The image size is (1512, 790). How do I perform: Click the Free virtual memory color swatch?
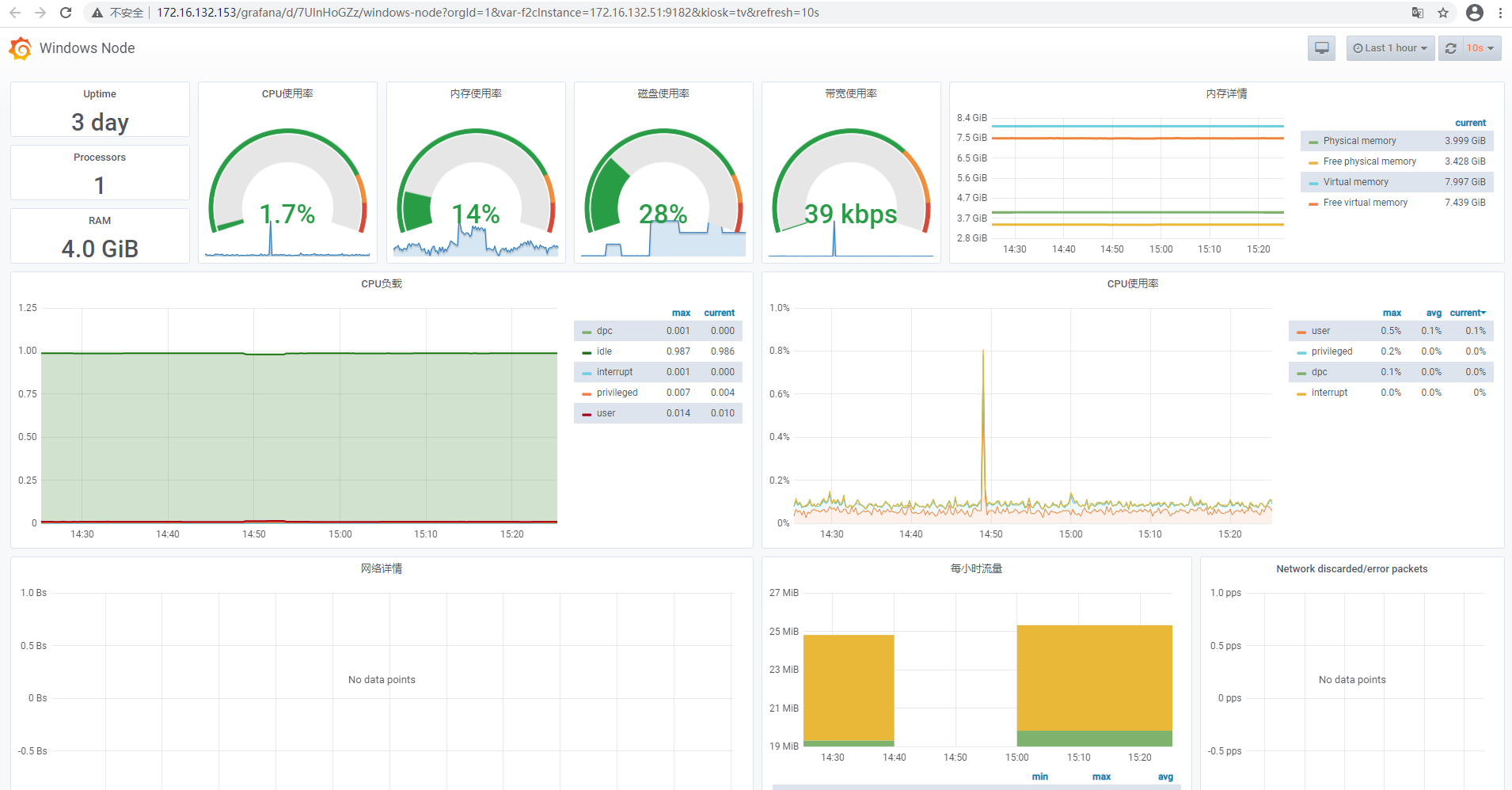[x=1313, y=203]
